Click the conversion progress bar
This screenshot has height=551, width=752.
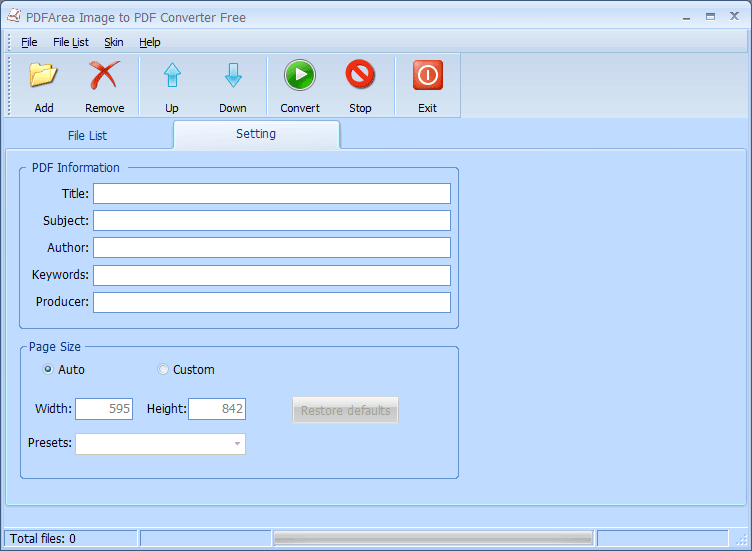point(433,539)
